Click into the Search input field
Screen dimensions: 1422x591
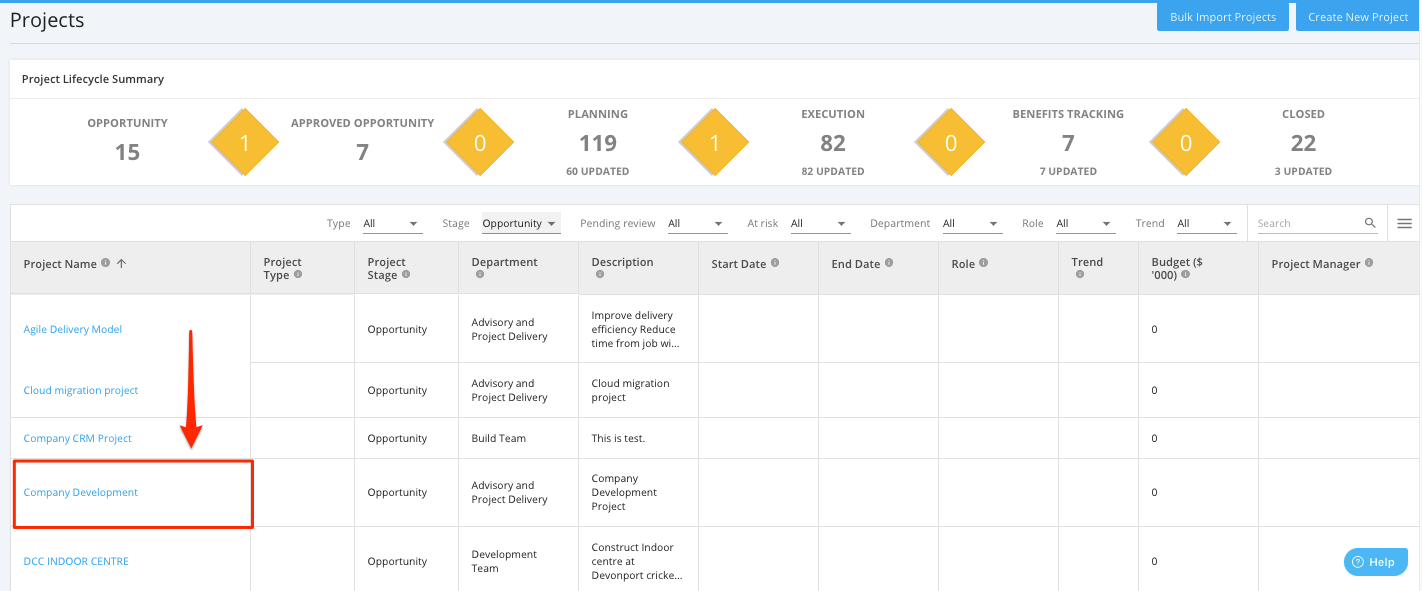point(1308,223)
